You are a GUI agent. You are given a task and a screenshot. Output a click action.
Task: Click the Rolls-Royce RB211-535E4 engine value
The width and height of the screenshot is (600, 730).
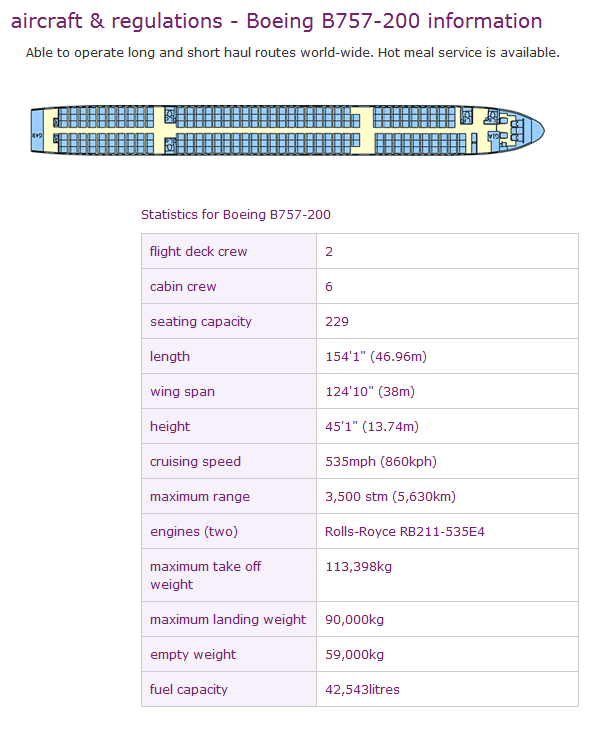click(405, 531)
